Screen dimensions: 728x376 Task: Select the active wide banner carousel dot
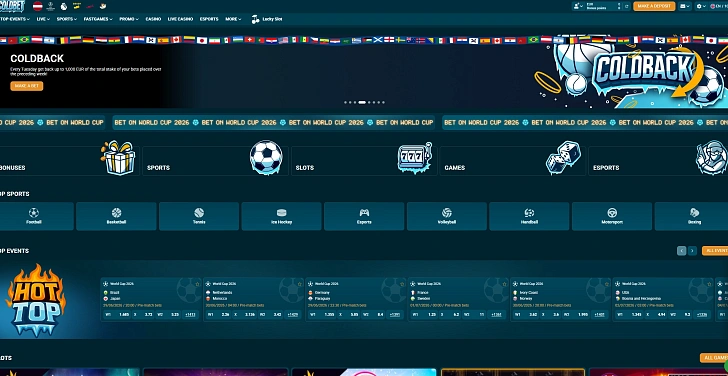tap(362, 102)
